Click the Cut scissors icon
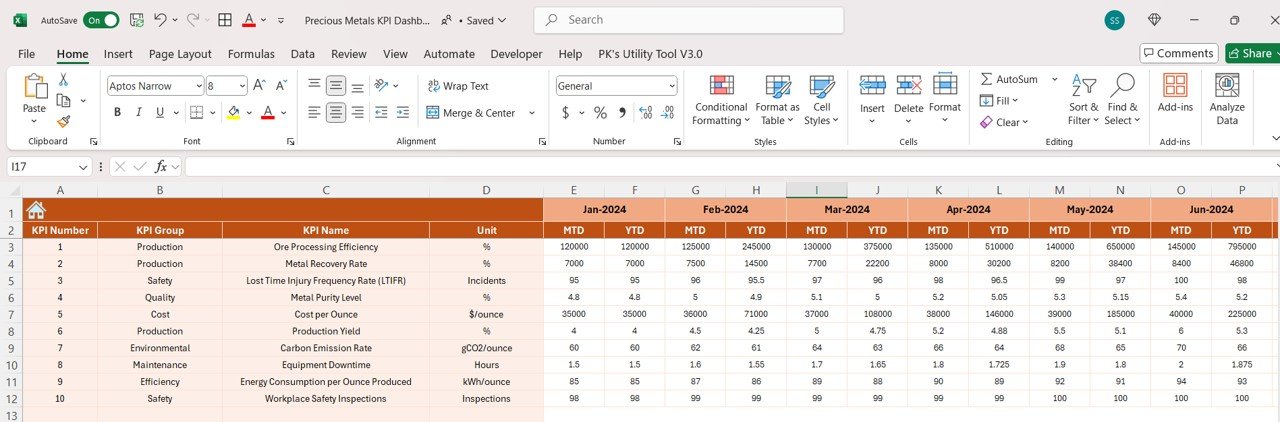The height and width of the screenshot is (422, 1280). tap(63, 80)
